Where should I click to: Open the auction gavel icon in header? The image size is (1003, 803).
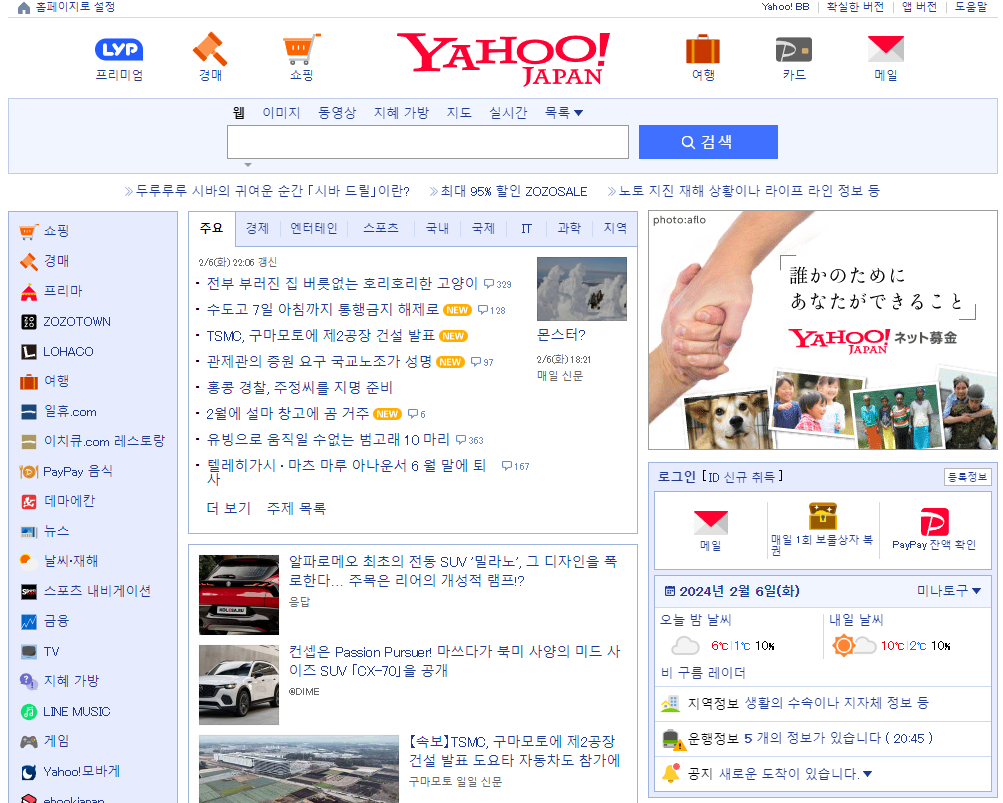coord(210,49)
